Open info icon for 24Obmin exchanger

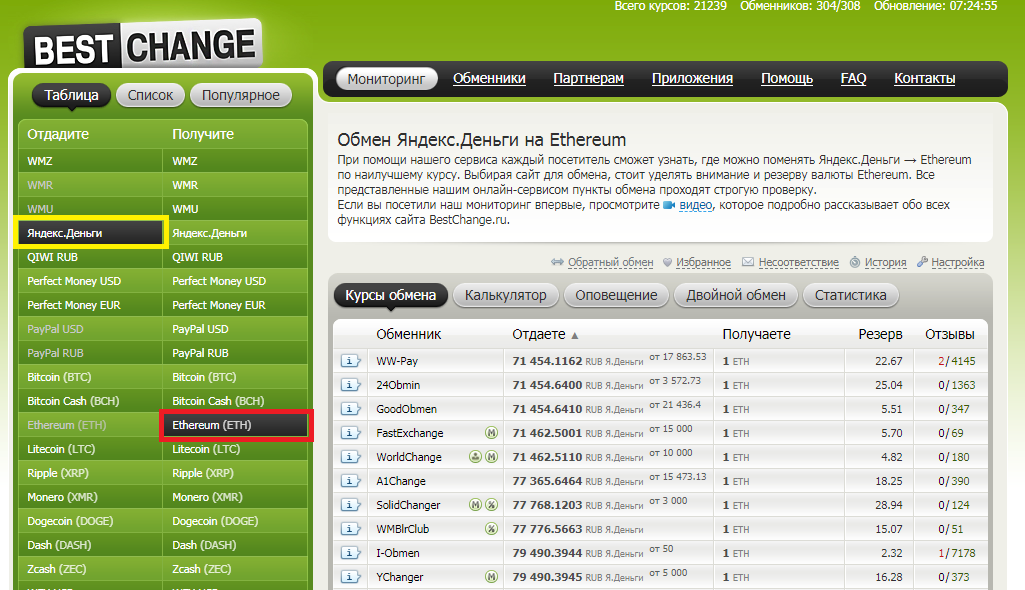[350, 385]
